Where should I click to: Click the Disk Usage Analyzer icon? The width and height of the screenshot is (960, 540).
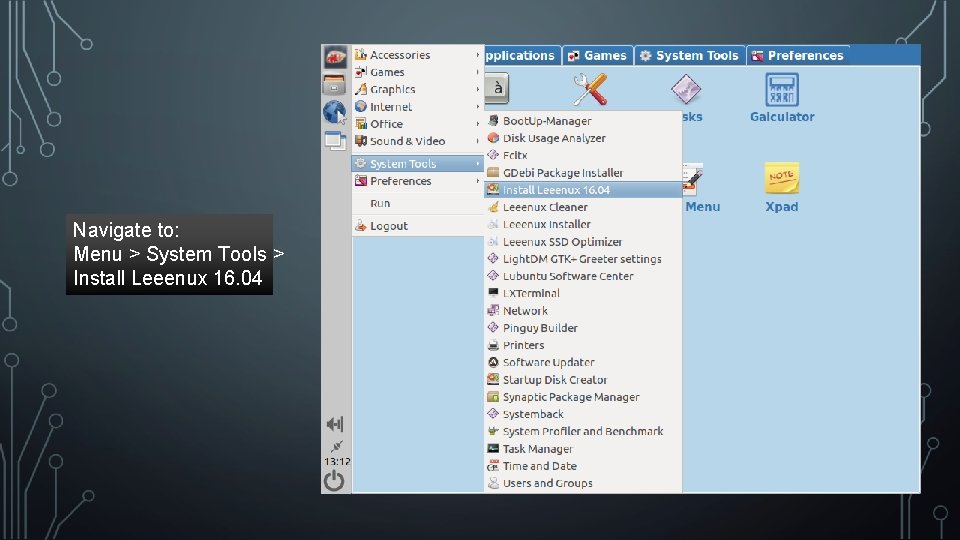coord(493,138)
